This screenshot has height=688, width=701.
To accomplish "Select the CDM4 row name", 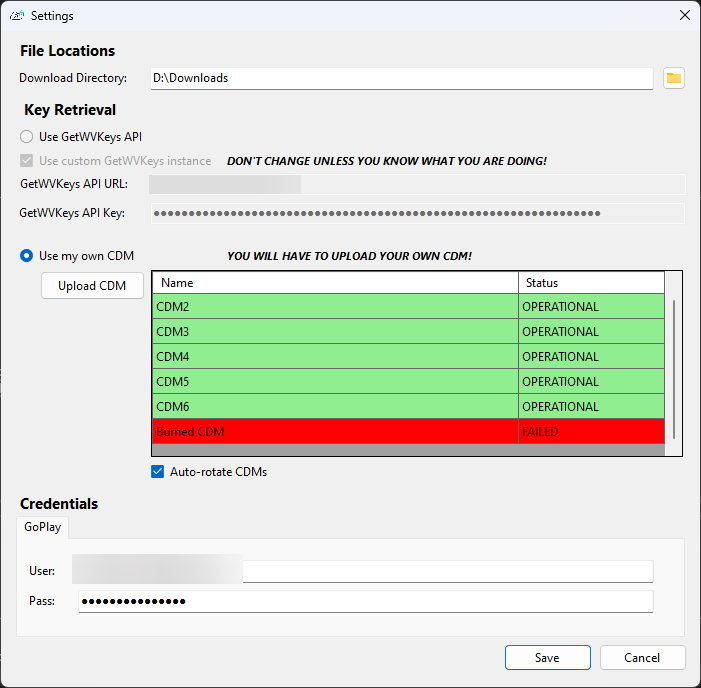I will point(335,357).
